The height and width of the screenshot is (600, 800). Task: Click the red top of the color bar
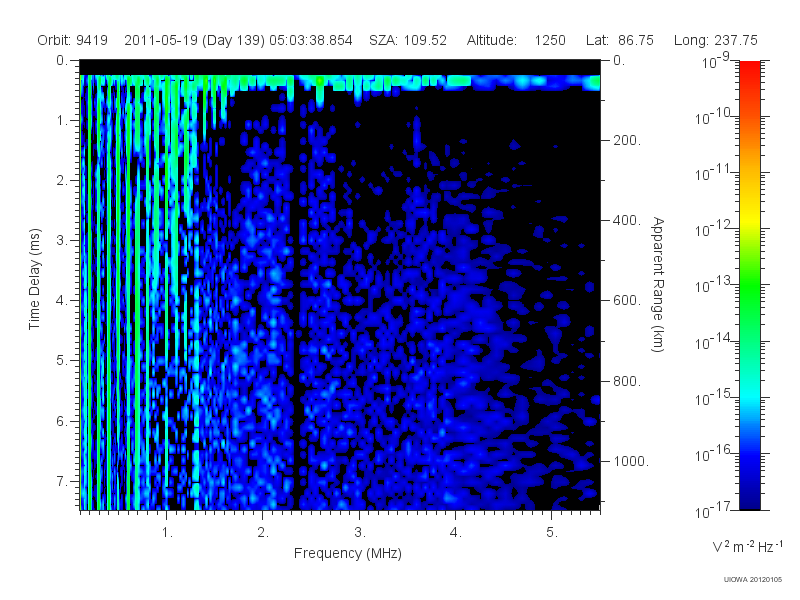pyautogui.click(x=749, y=77)
